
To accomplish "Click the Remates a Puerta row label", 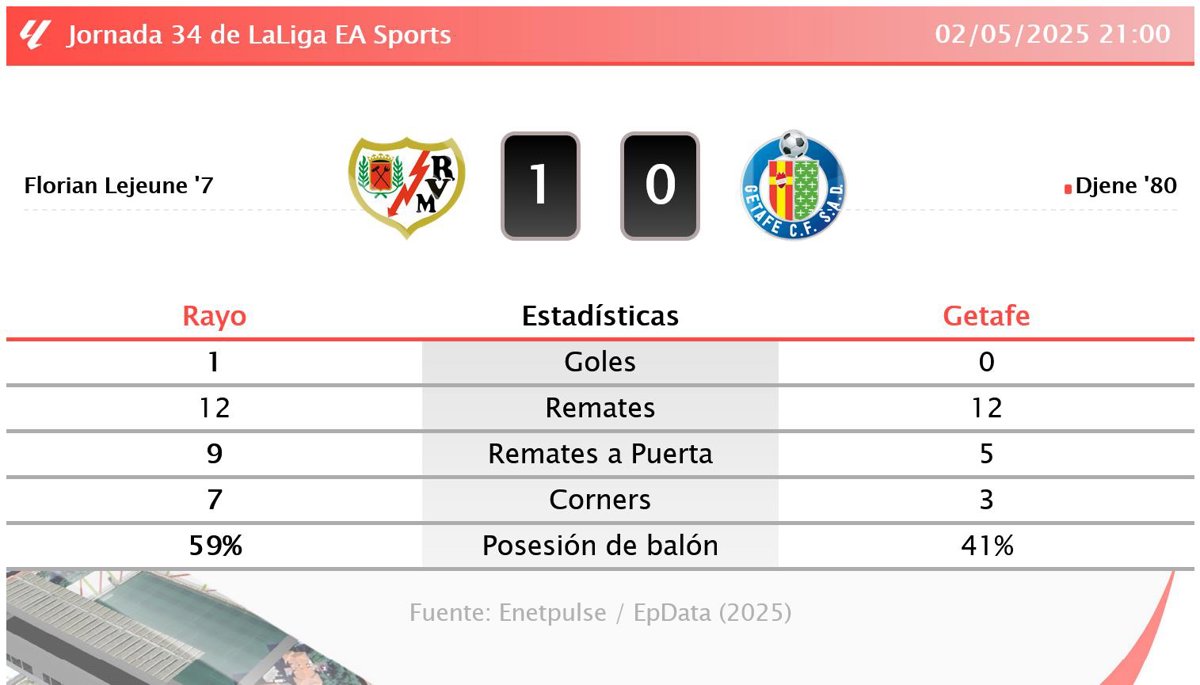I will 600,454.
